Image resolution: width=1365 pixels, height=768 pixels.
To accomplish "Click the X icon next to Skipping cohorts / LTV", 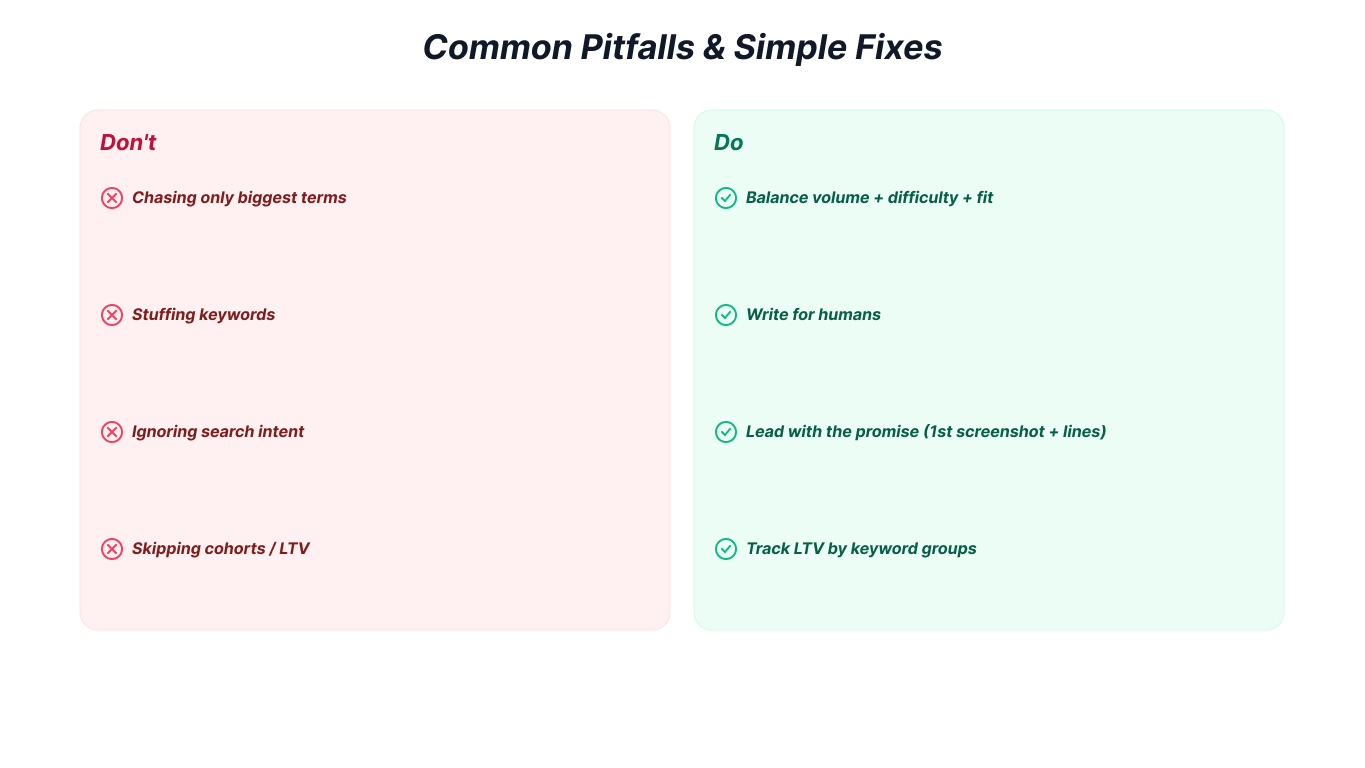I will 112,549.
